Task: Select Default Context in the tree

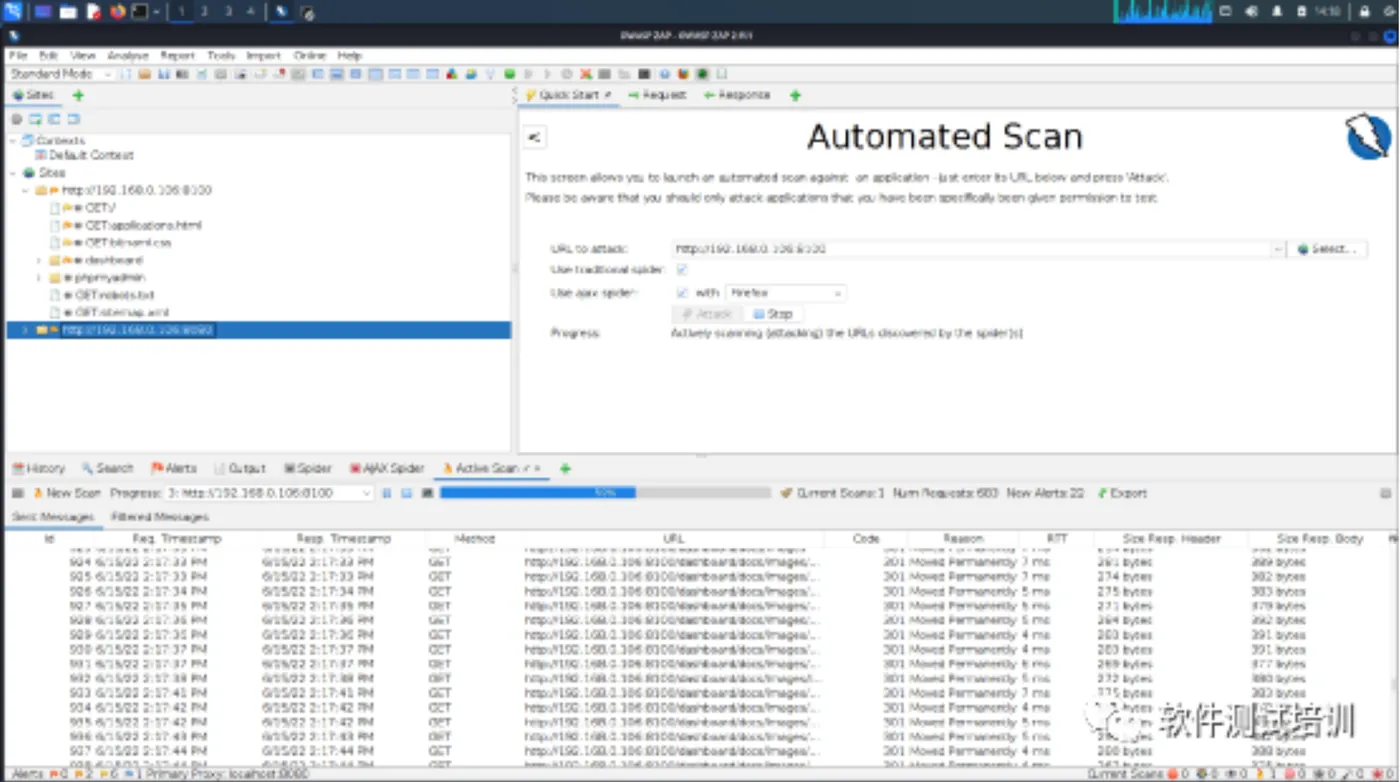Action: [91, 155]
